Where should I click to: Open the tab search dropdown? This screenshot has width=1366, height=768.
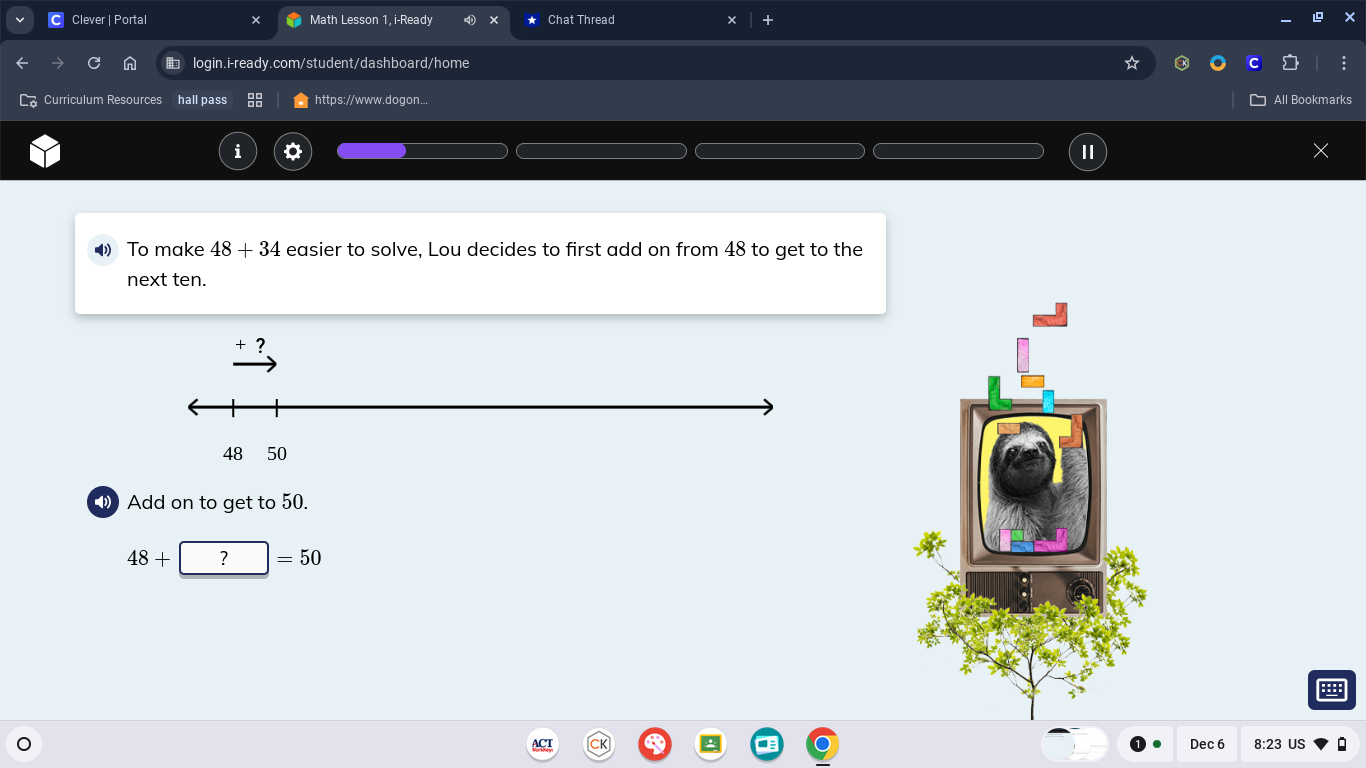click(x=19, y=19)
